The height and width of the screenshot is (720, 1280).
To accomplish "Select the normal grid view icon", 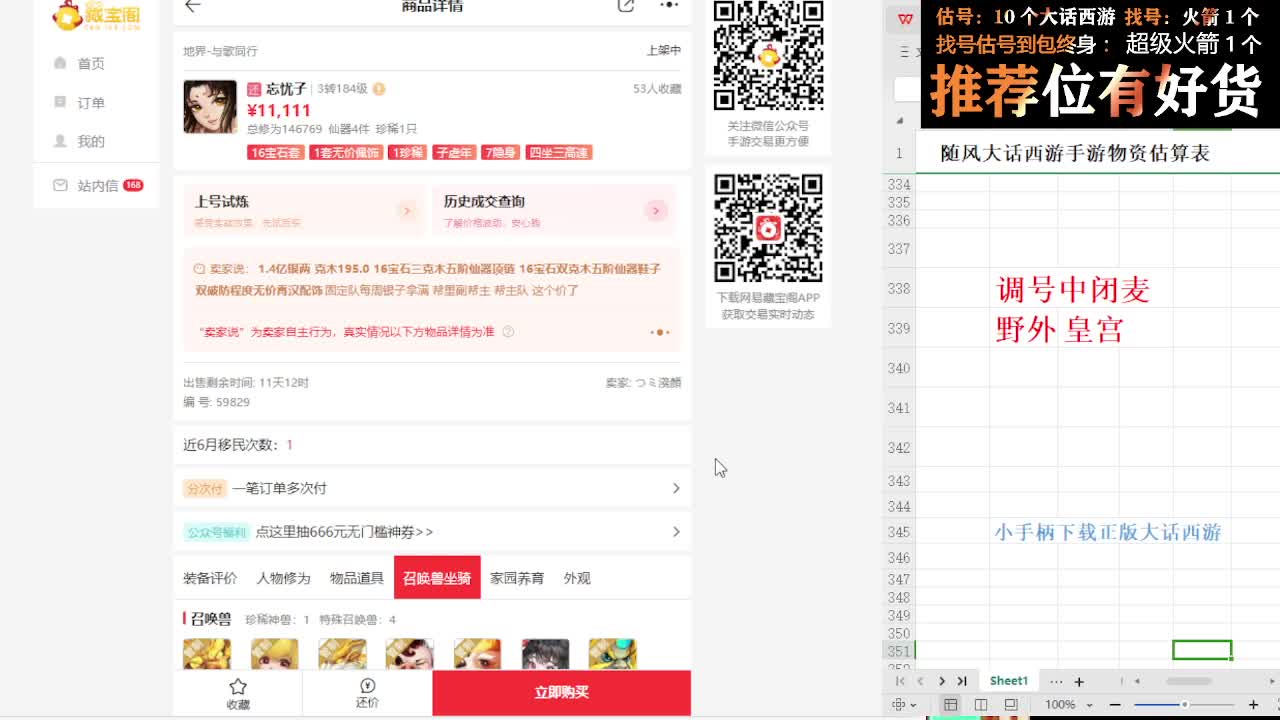I will (x=950, y=704).
